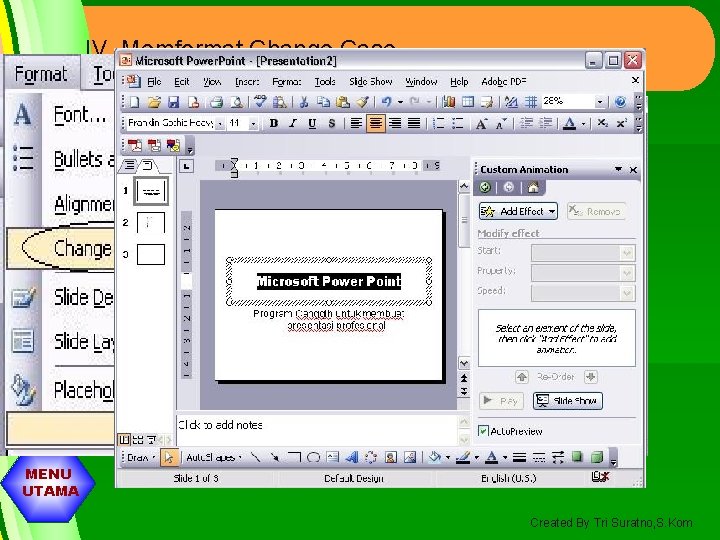Open PowerPoint Help with the question mark icon

click(620, 102)
